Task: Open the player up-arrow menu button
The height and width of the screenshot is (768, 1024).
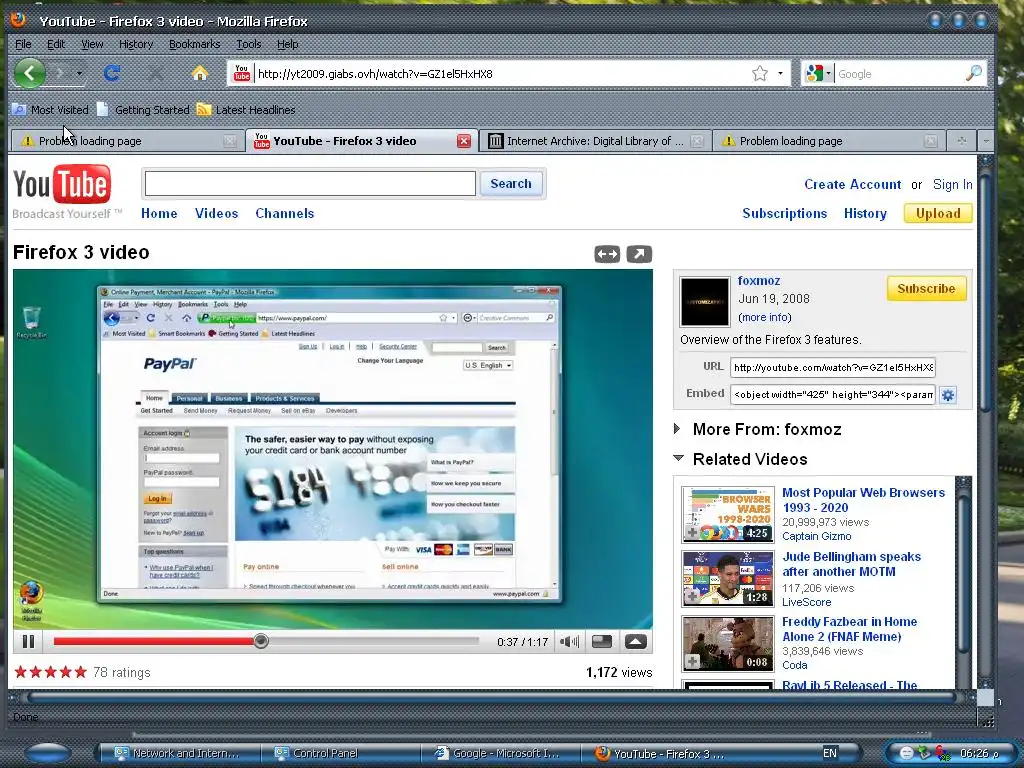Action: click(635, 641)
